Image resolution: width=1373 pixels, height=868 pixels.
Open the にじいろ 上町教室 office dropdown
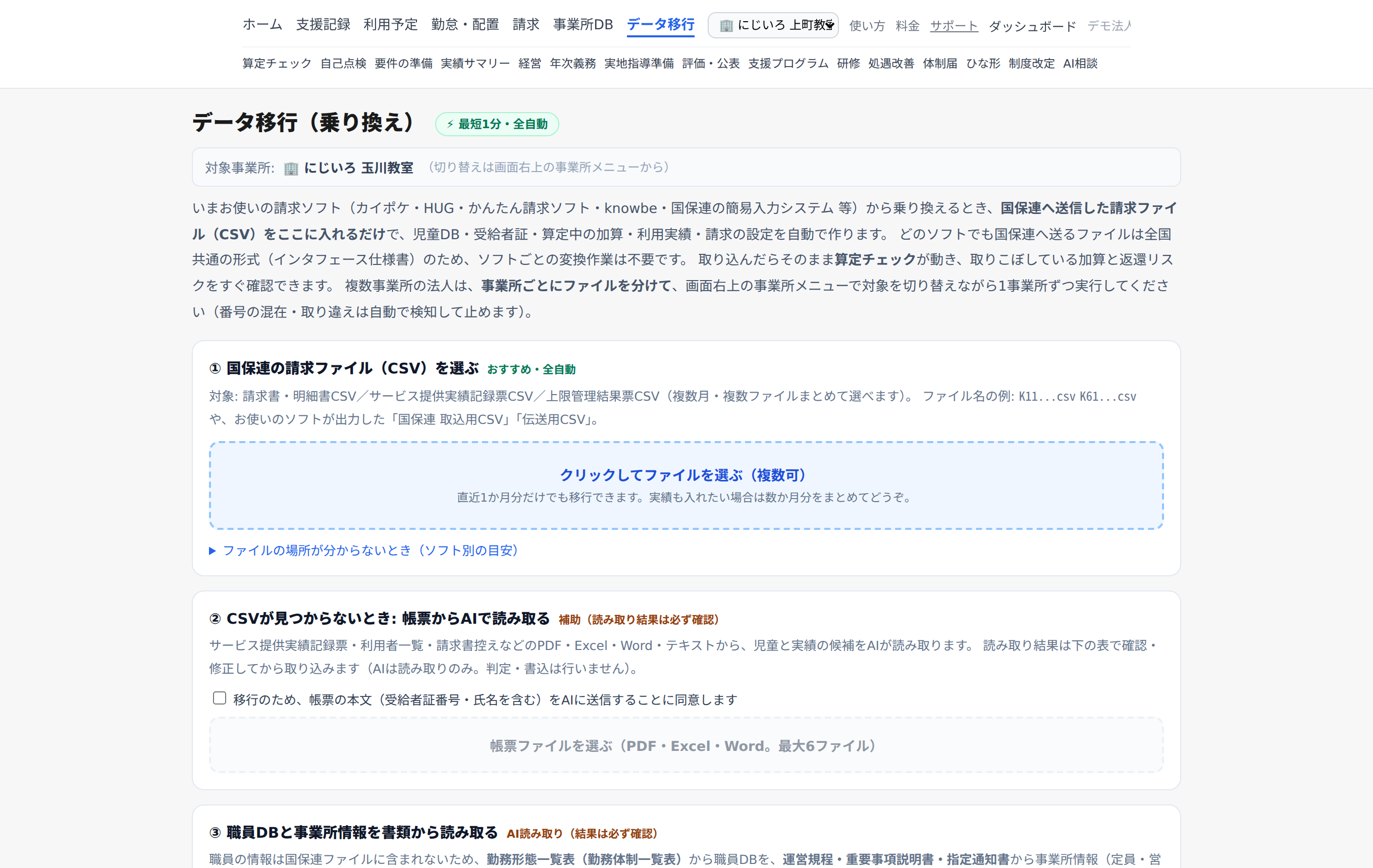point(773,25)
